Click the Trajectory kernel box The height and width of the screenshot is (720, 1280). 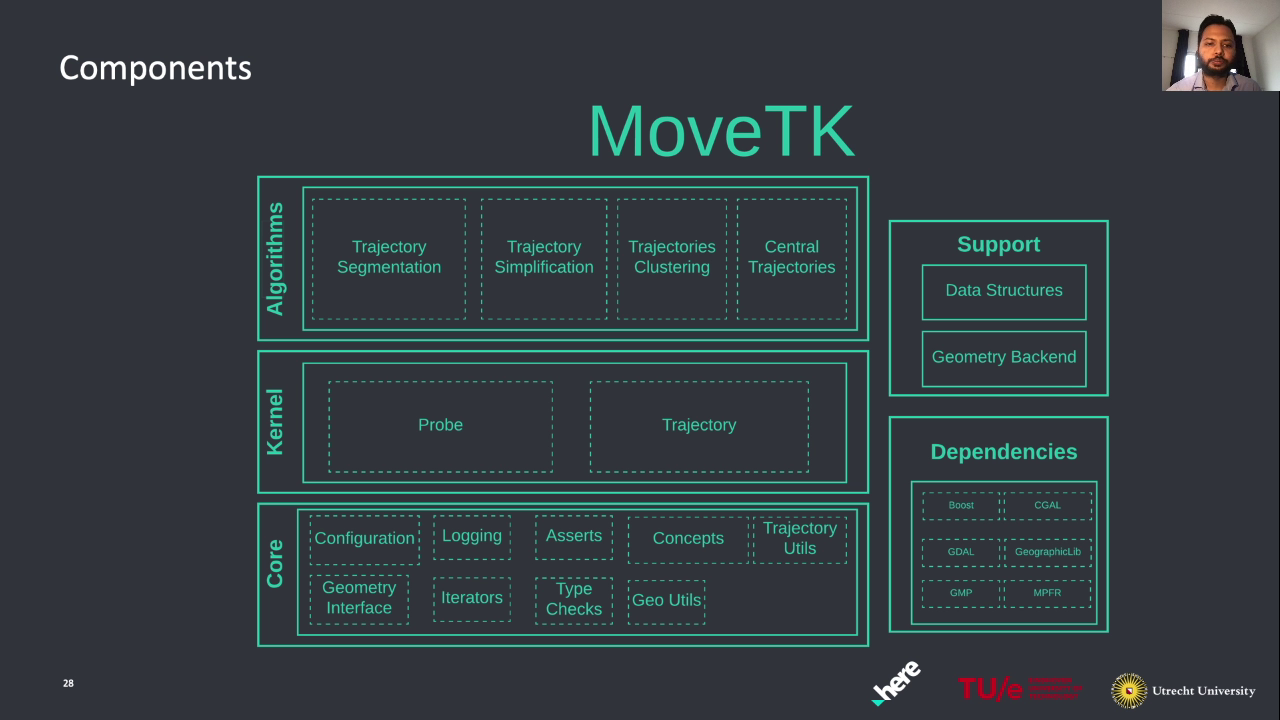698,426
